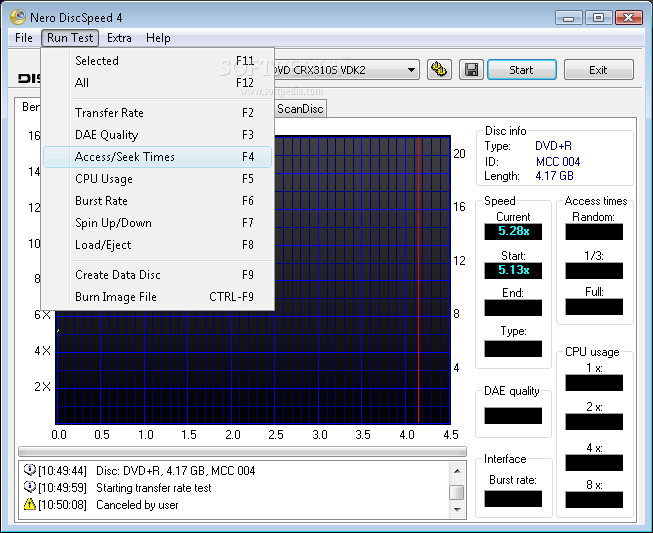Click the CPU usage 1x box
The width and height of the screenshot is (653, 533).
[594, 383]
